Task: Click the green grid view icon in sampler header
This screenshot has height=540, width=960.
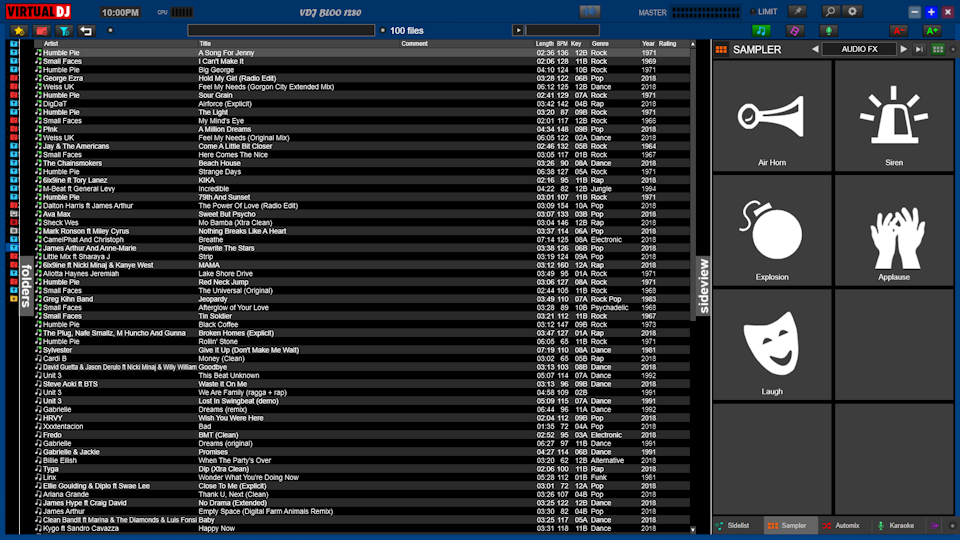Action: tap(937, 50)
